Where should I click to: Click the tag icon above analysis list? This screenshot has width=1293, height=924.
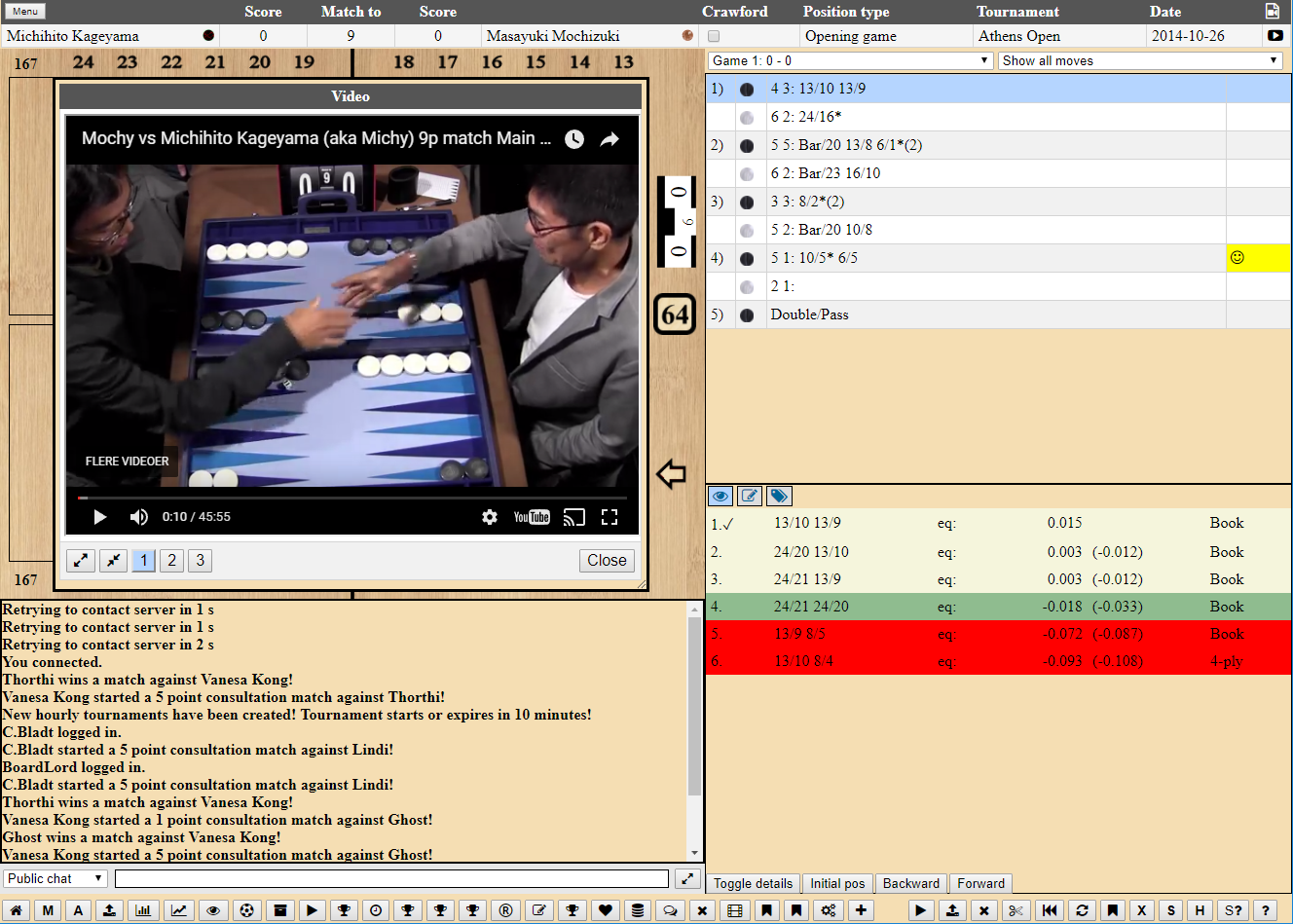779,496
